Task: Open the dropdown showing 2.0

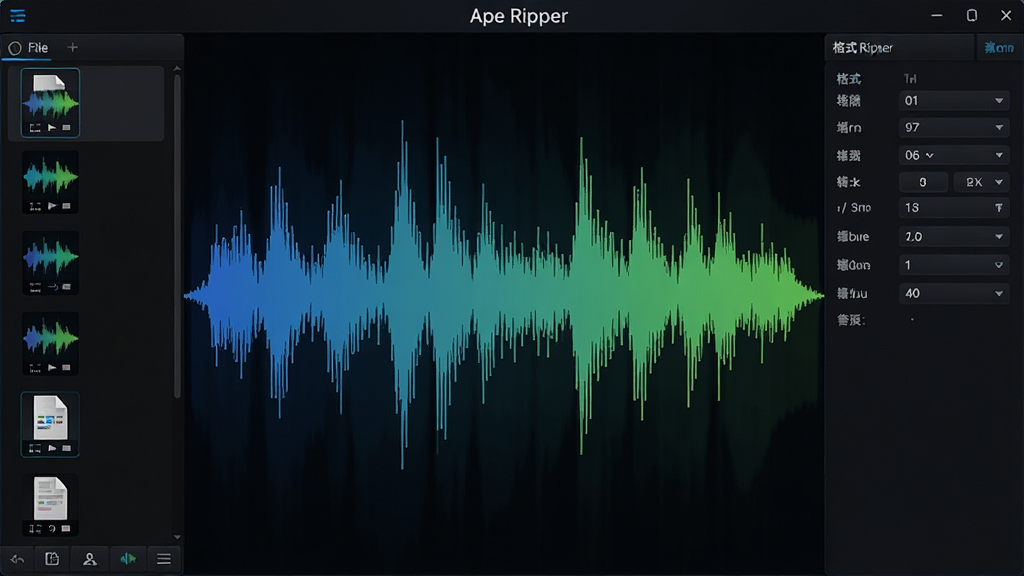Action: coord(954,236)
